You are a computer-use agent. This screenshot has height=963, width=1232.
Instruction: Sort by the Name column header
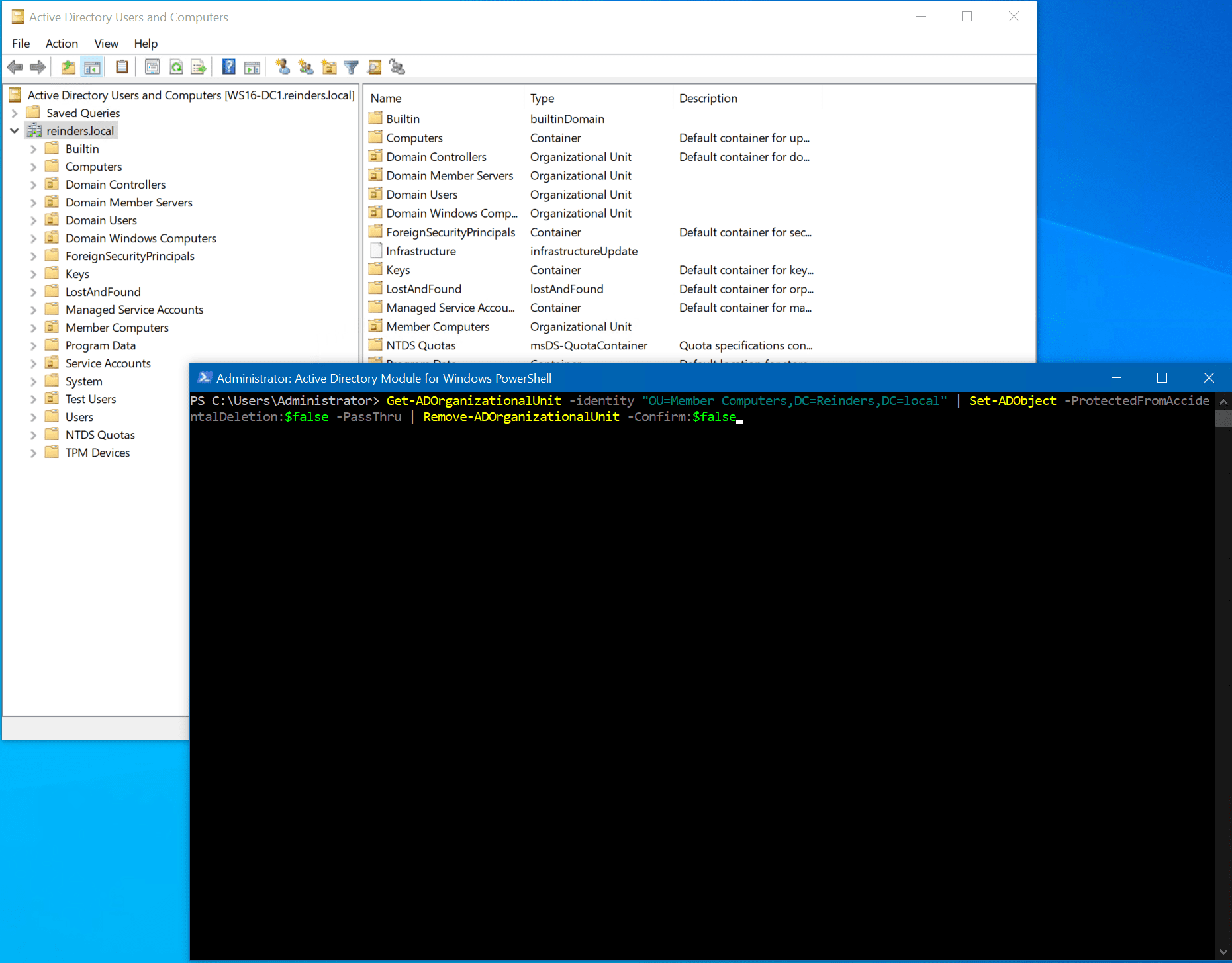[444, 98]
